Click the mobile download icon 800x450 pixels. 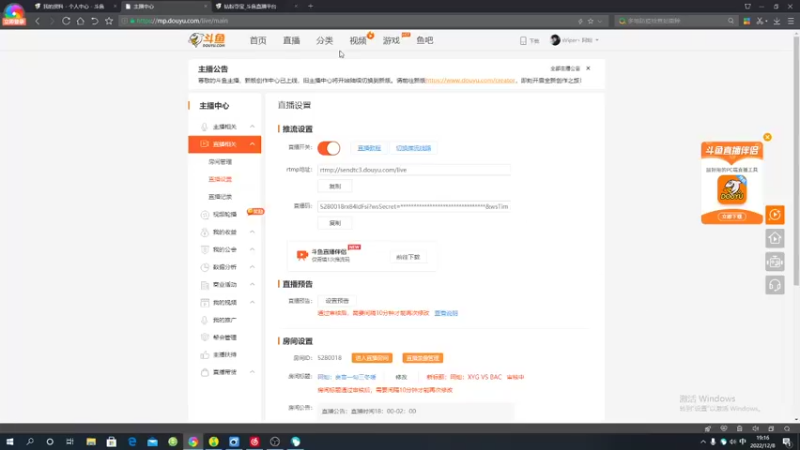coord(523,40)
